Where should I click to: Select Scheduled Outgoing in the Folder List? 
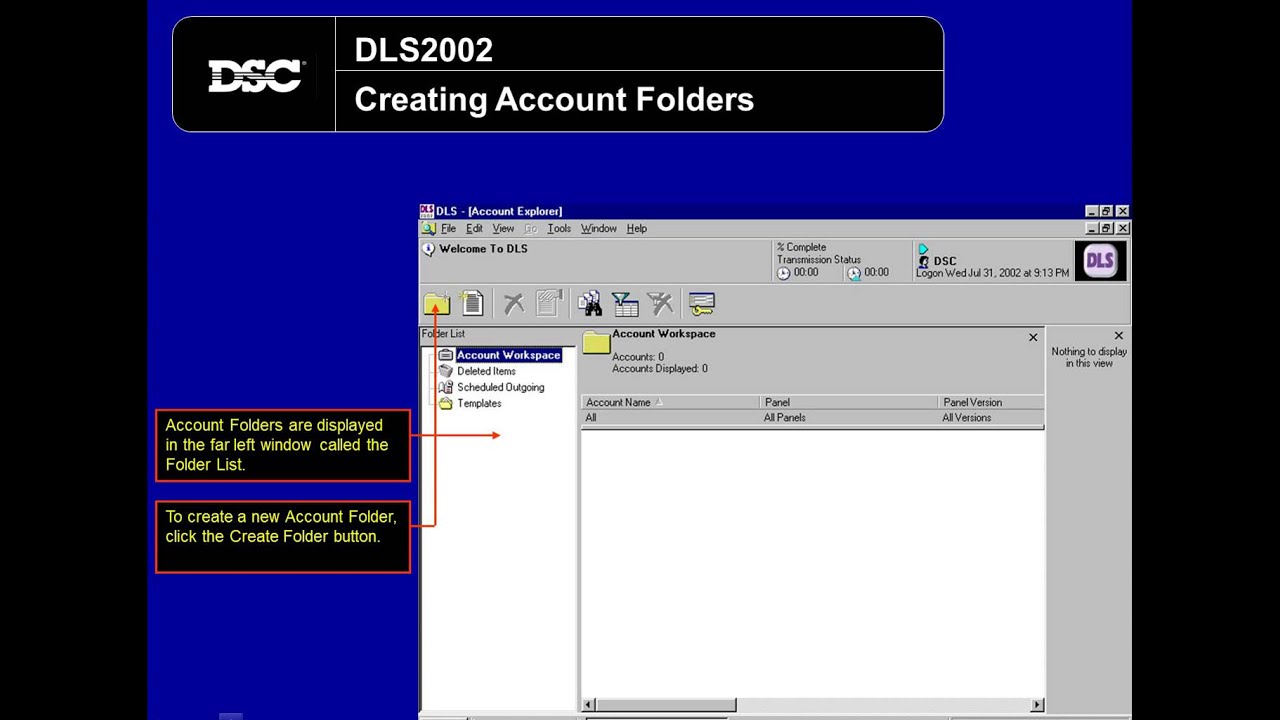pos(501,387)
